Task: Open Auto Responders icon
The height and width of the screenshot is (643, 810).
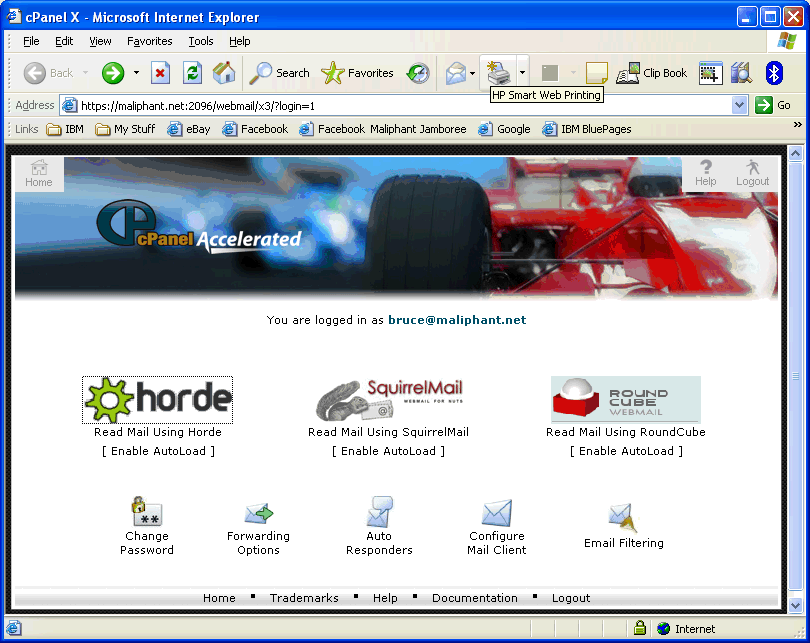Action: [x=379, y=512]
